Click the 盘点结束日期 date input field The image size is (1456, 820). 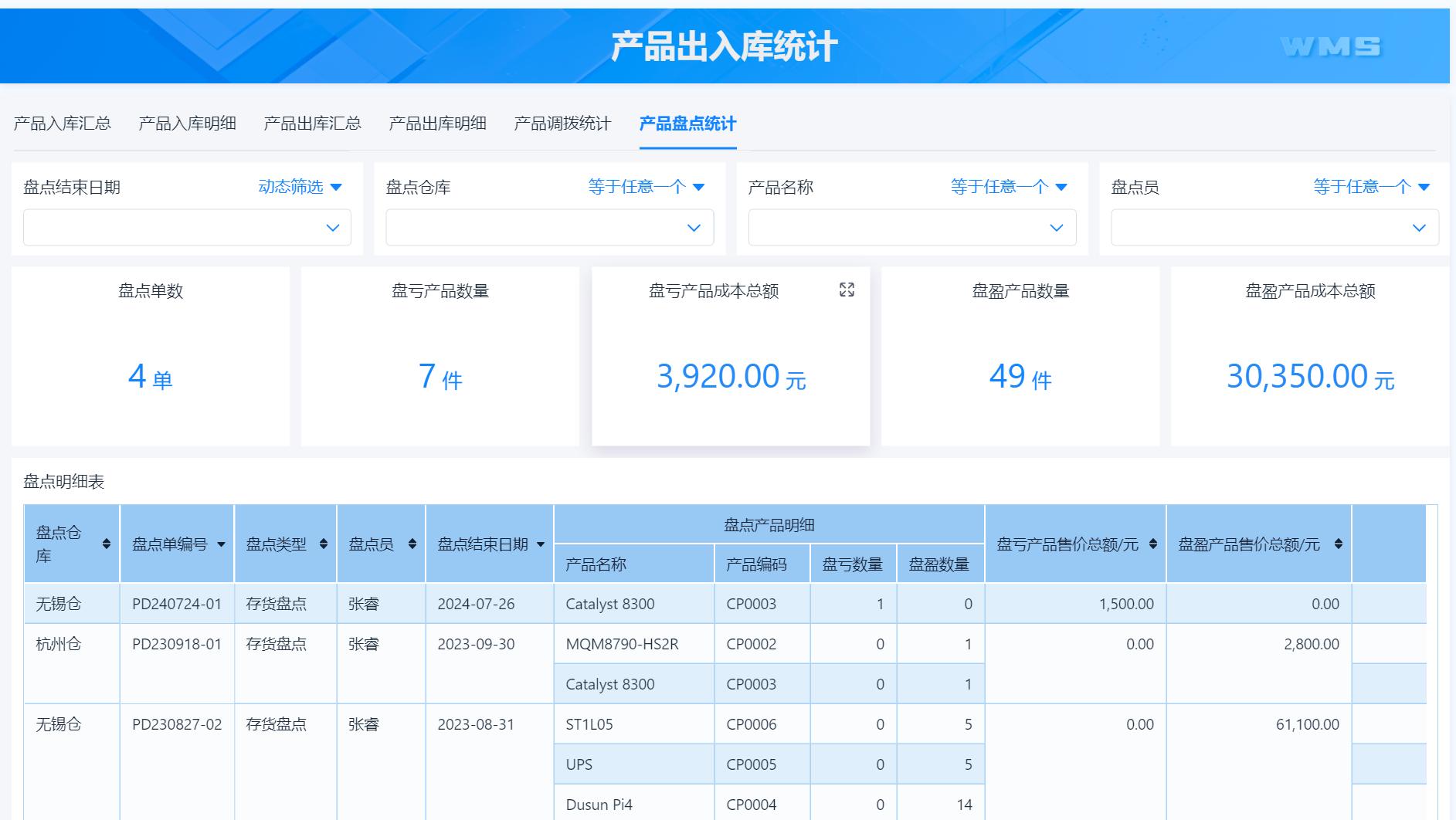tap(187, 228)
